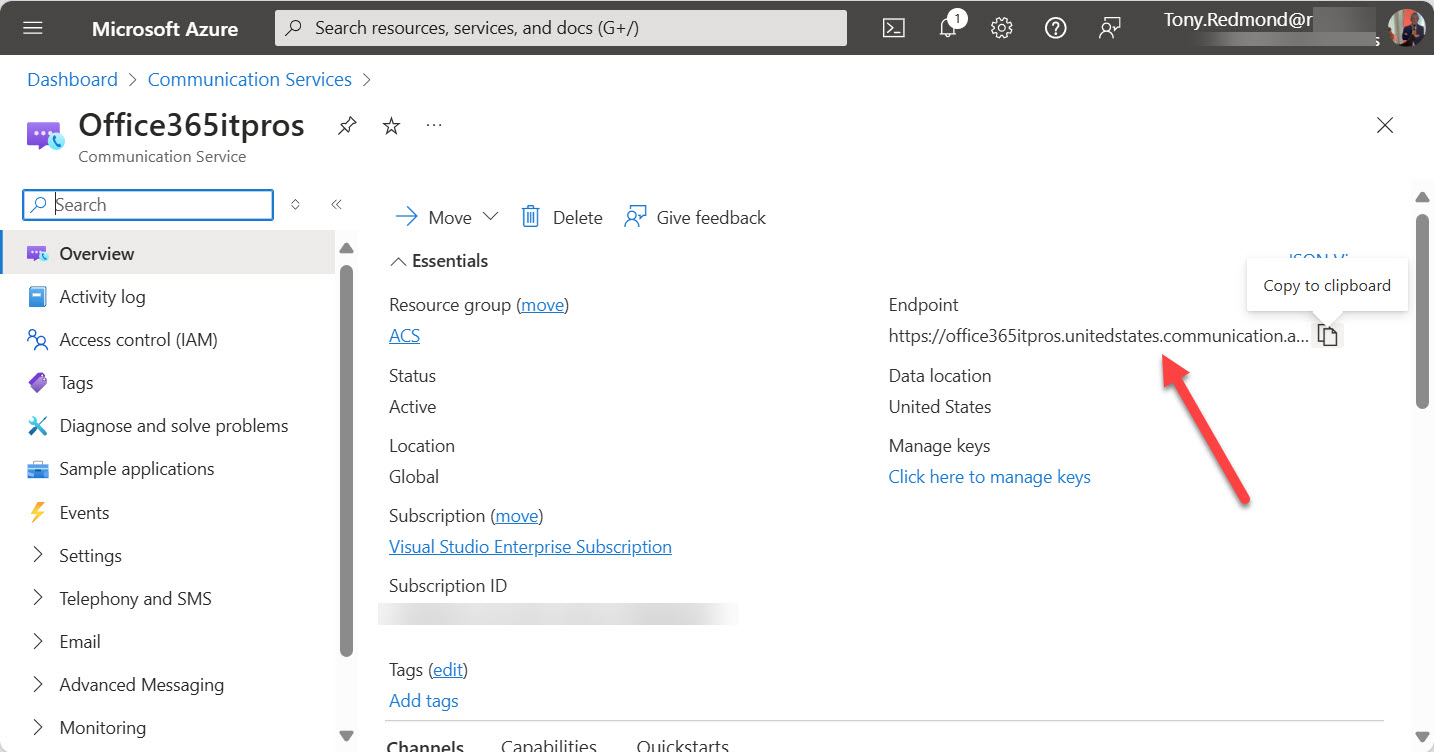
Task: Open the help pane question mark icon
Action: click(x=1055, y=27)
